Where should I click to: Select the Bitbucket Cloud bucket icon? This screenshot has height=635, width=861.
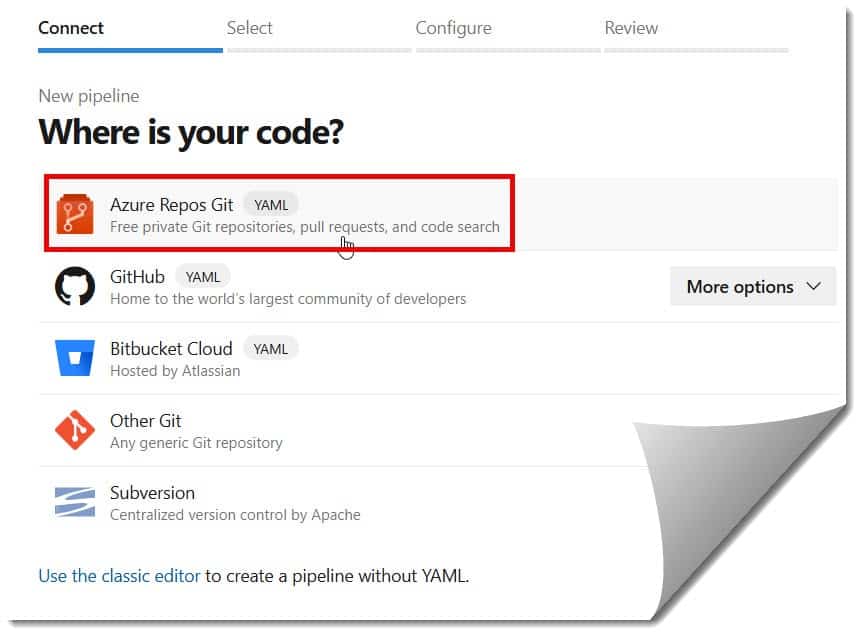[x=74, y=358]
